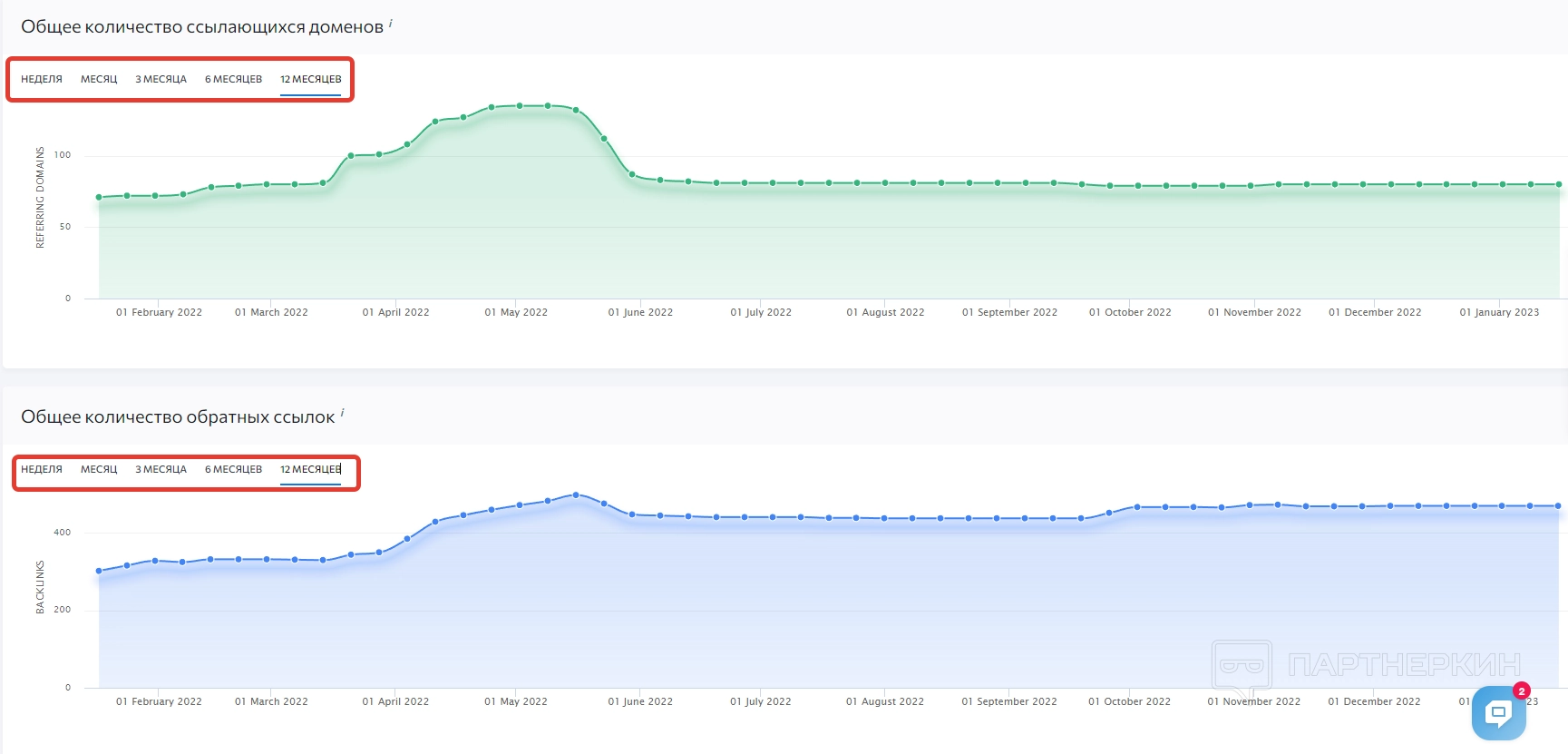Select 3 МЕСЯЦА in backlinks chart
The image size is (1568, 754).
[x=161, y=469]
